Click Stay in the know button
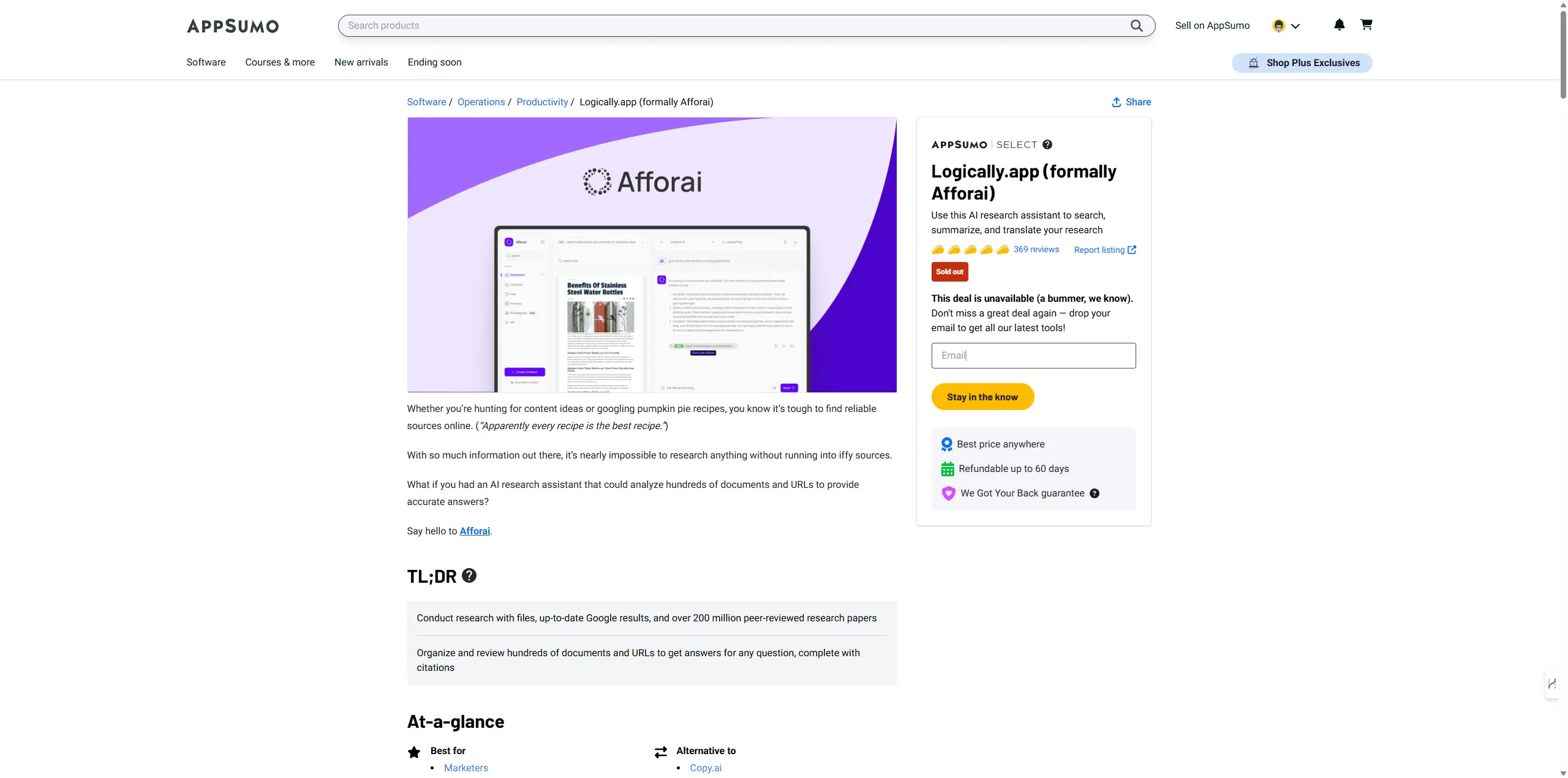The image size is (1568, 778). (982, 397)
